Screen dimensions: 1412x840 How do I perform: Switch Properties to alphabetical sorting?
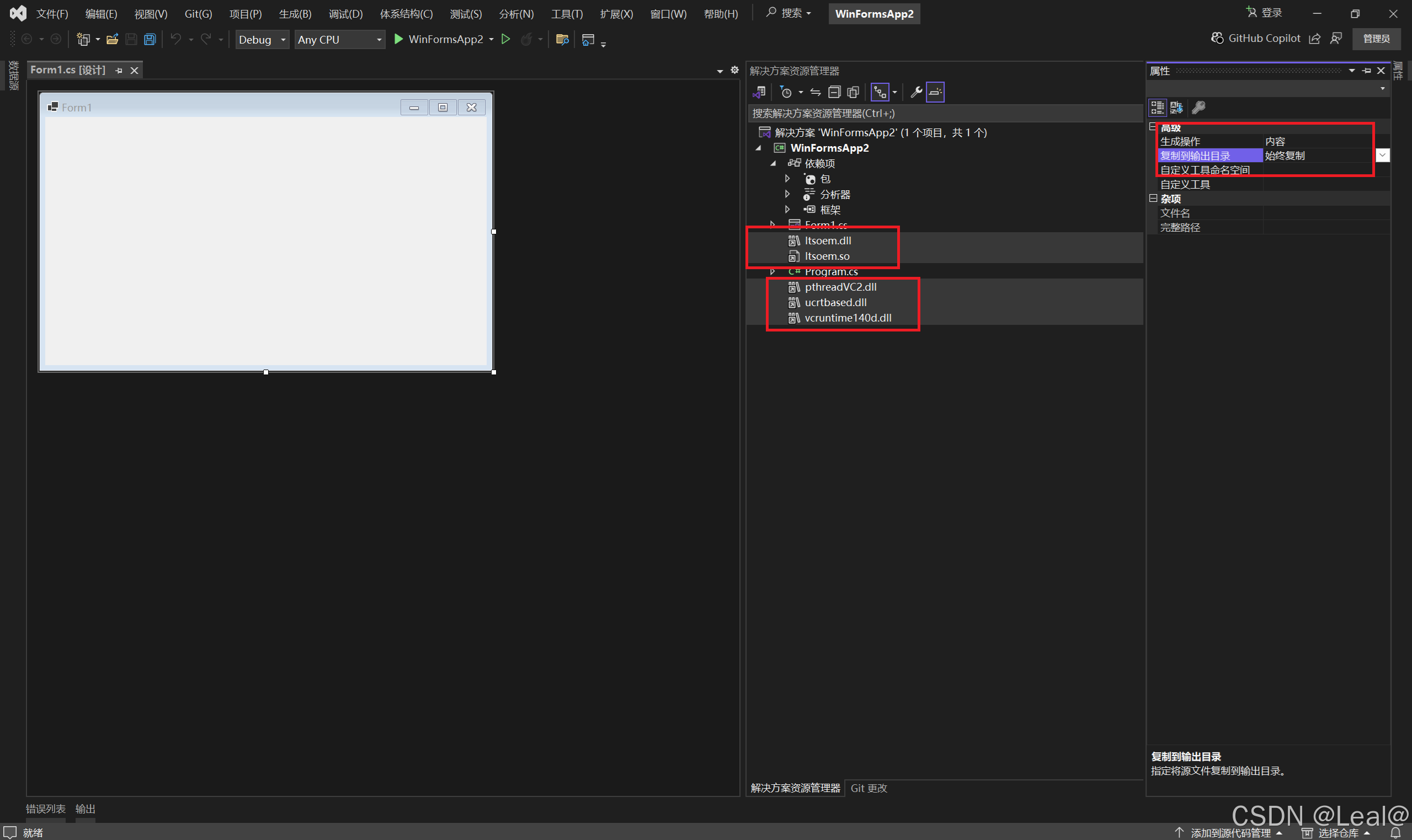coord(1176,107)
